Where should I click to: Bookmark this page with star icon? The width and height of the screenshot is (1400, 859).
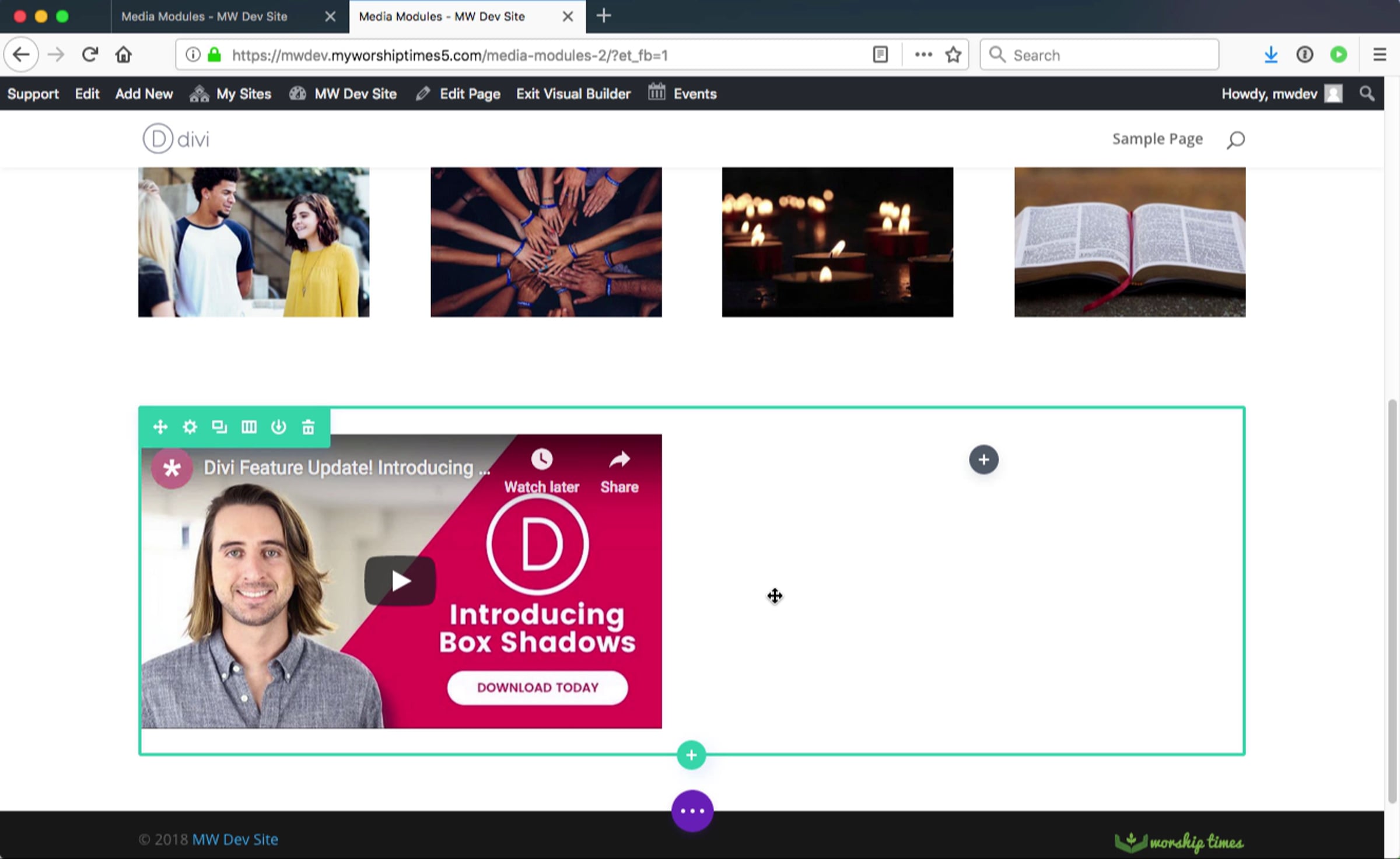point(953,55)
